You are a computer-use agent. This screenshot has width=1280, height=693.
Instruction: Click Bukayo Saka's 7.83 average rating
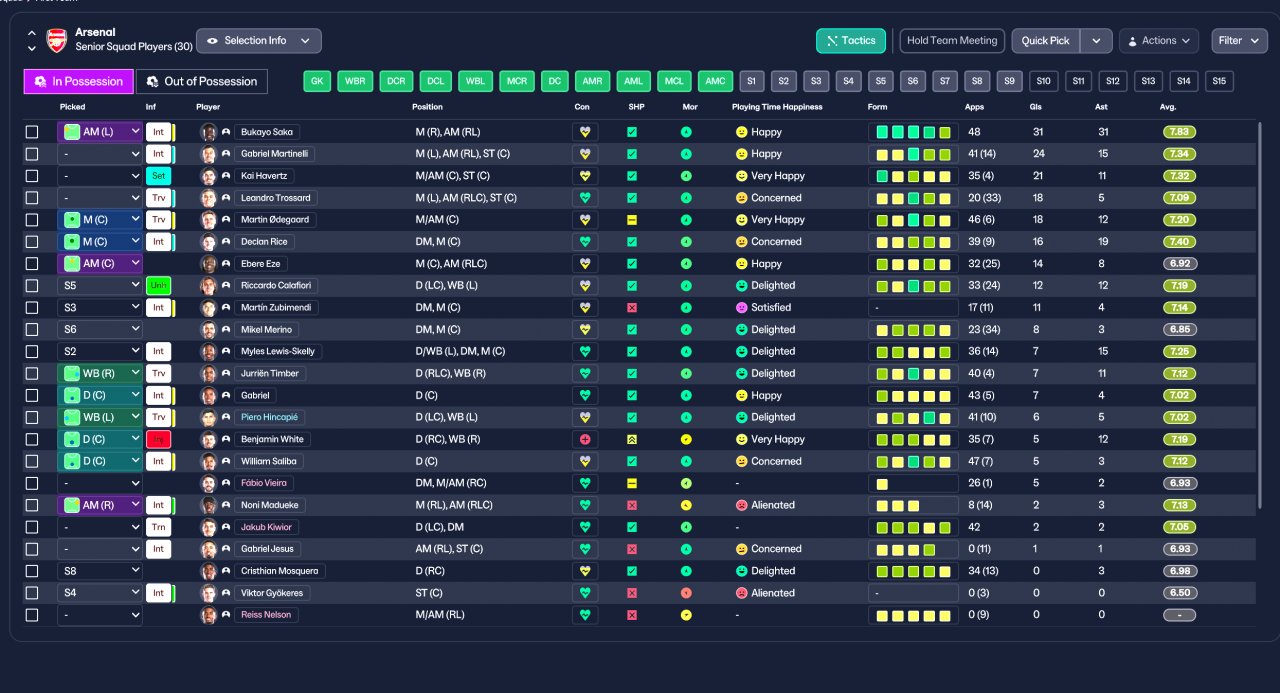1179,132
